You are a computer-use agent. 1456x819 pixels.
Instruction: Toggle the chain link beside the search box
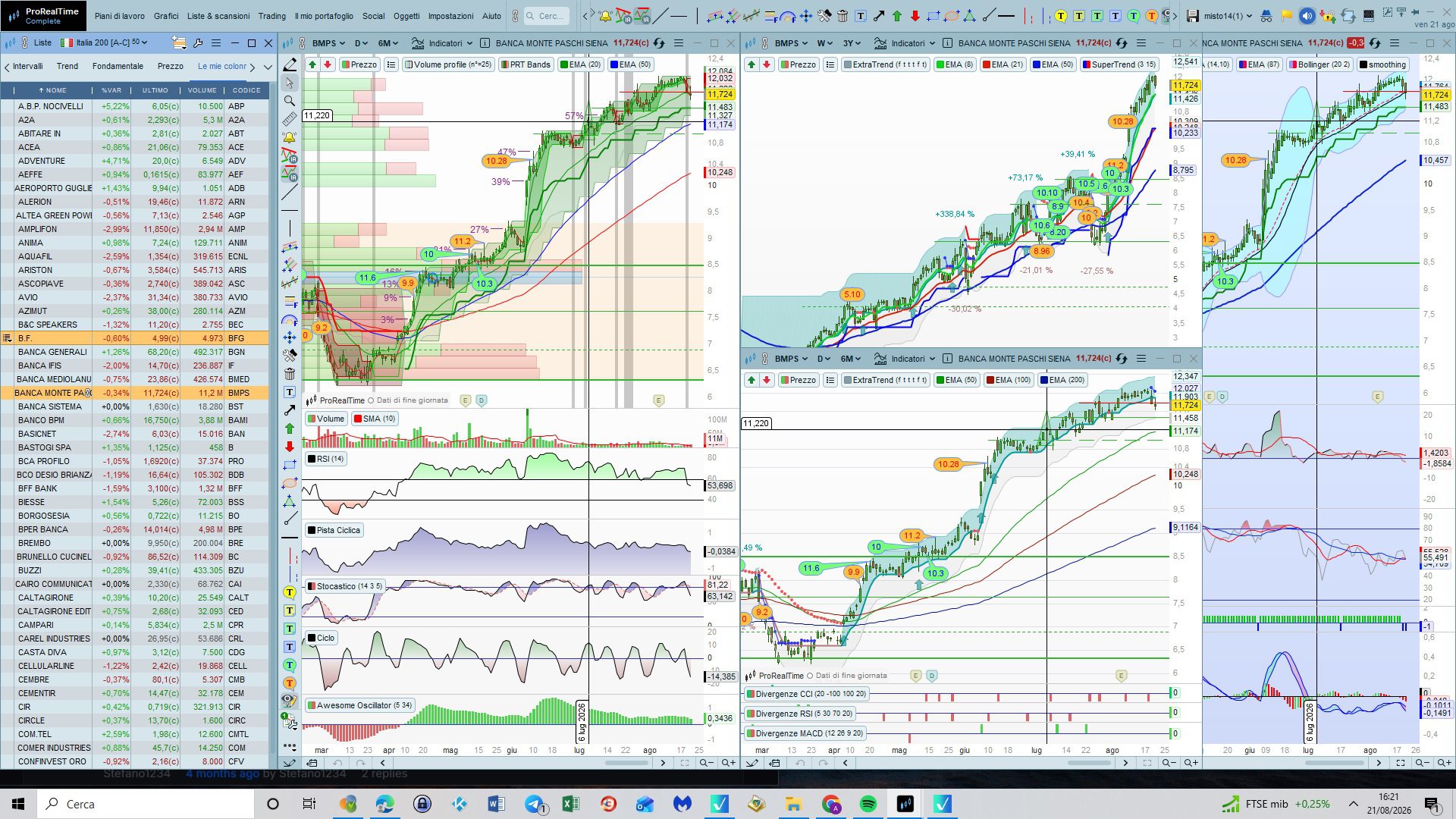coord(516,16)
